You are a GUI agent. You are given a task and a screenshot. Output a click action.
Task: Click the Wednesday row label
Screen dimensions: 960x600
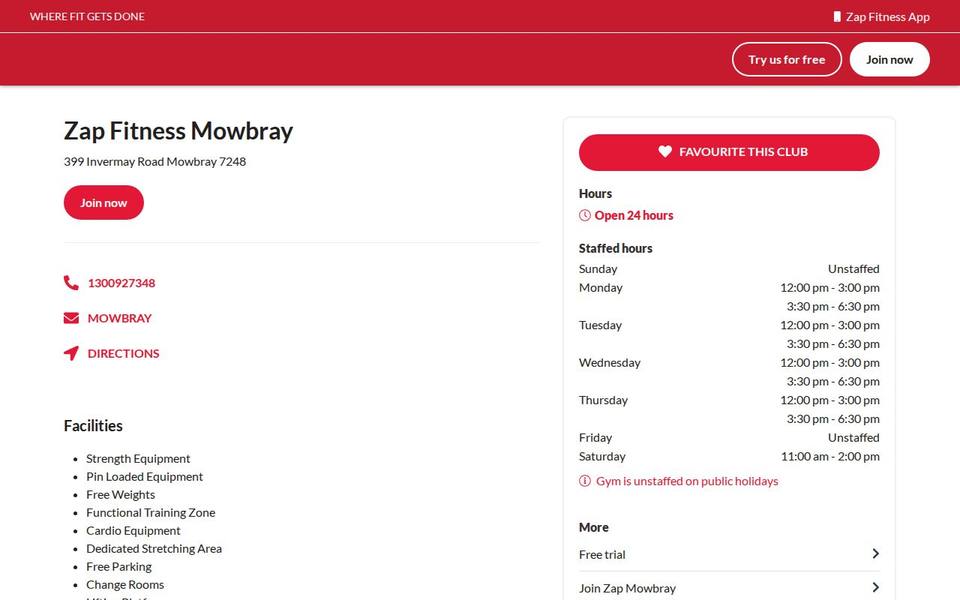tap(610, 362)
